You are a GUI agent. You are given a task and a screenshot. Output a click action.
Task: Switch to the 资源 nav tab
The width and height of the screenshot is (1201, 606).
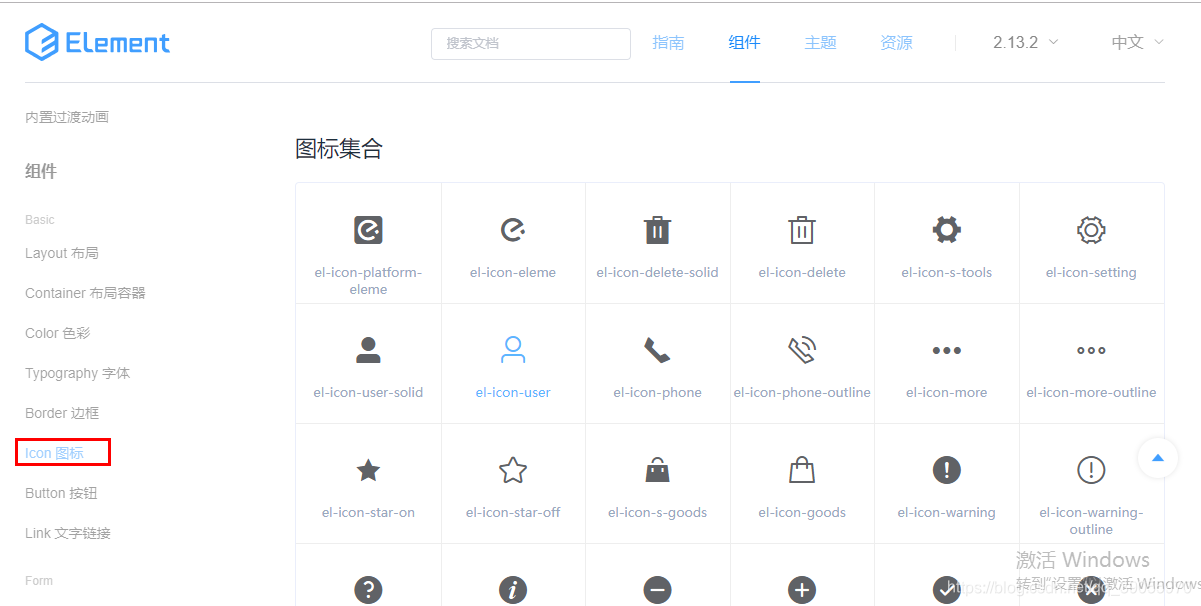tap(896, 42)
